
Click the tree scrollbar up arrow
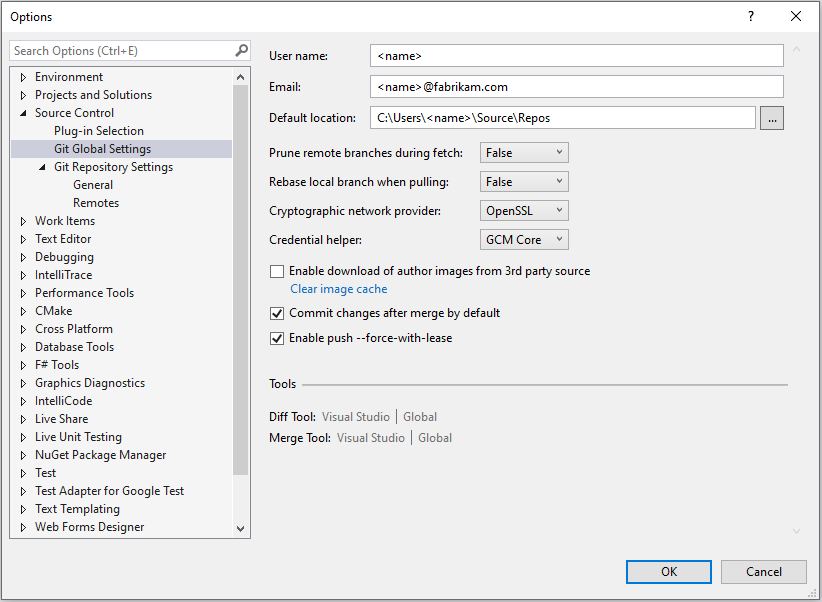241,77
